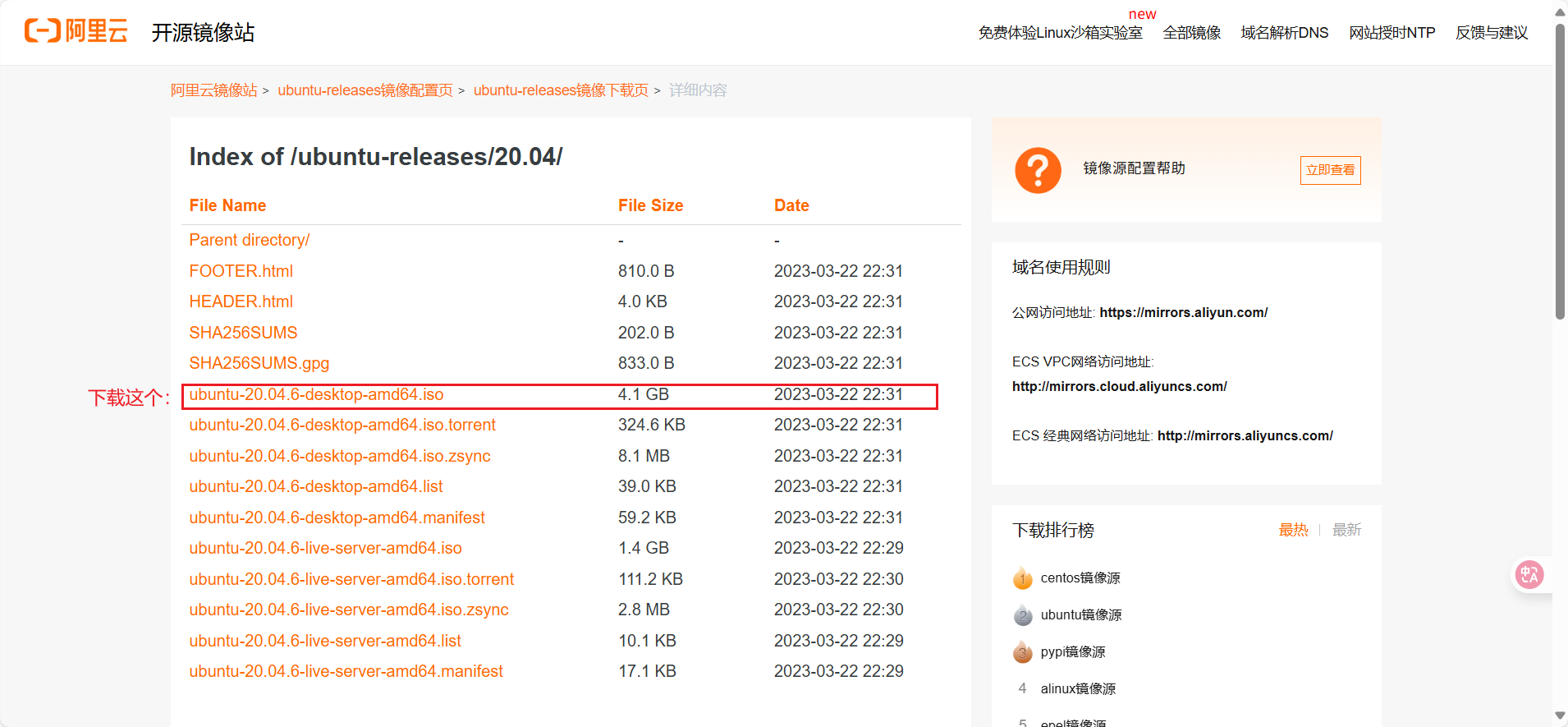Image resolution: width=1568 pixels, height=727 pixels.
Task: Switch ranking to 最热 tab
Action: (1293, 530)
